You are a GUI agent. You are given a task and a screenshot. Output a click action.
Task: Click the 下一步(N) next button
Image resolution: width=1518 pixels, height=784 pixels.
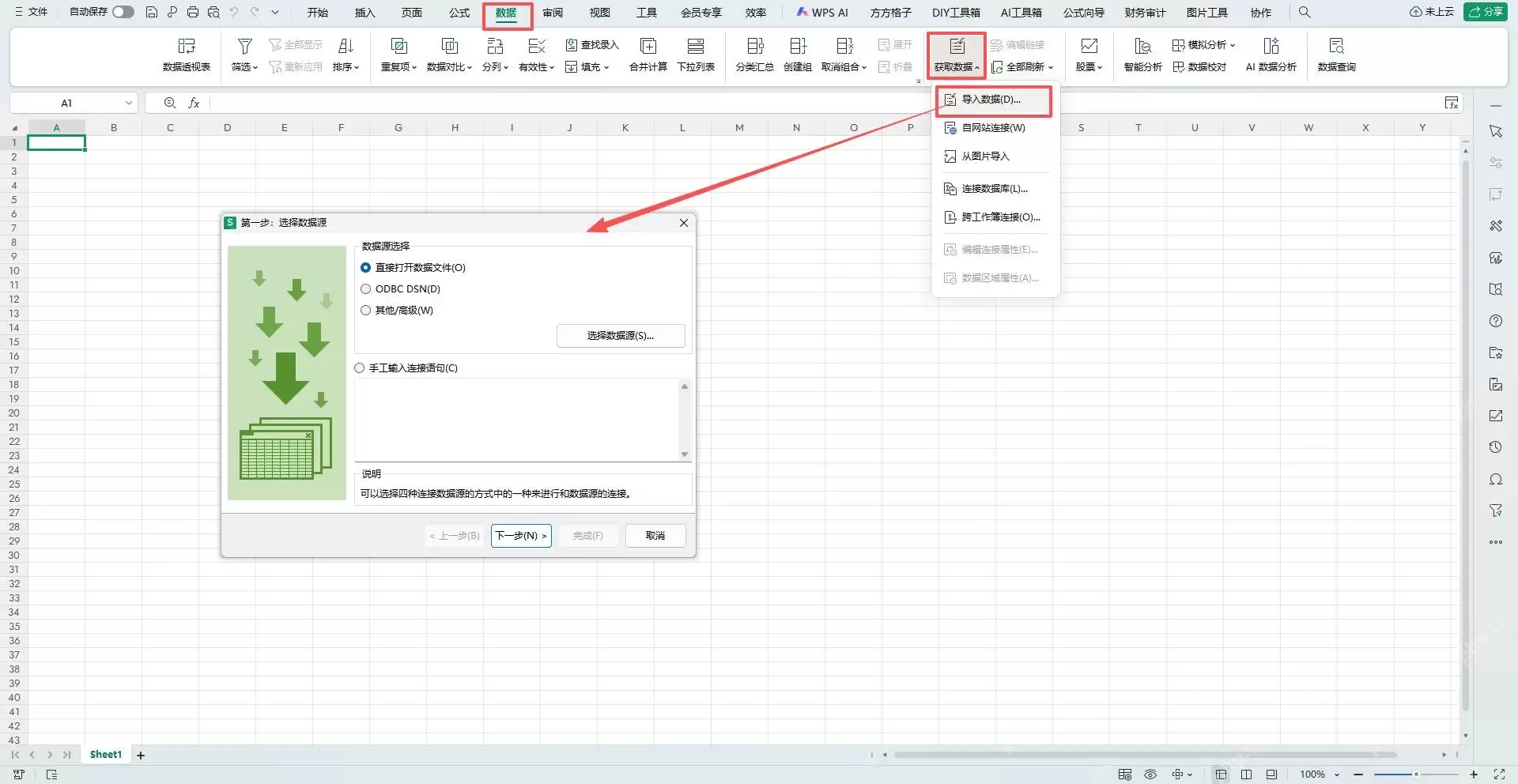pos(521,536)
